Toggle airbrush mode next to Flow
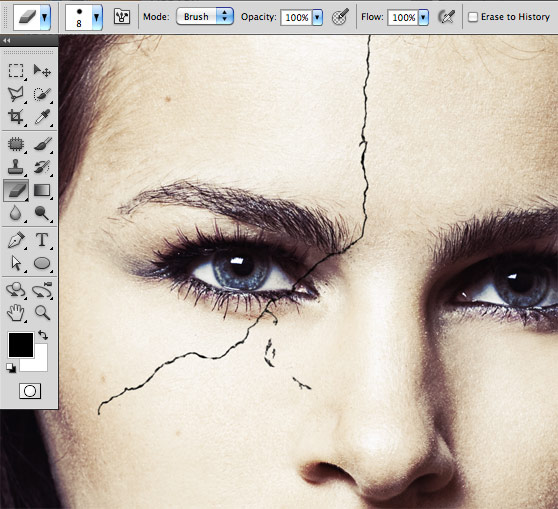Image resolution: width=558 pixels, height=509 pixels. [446, 17]
